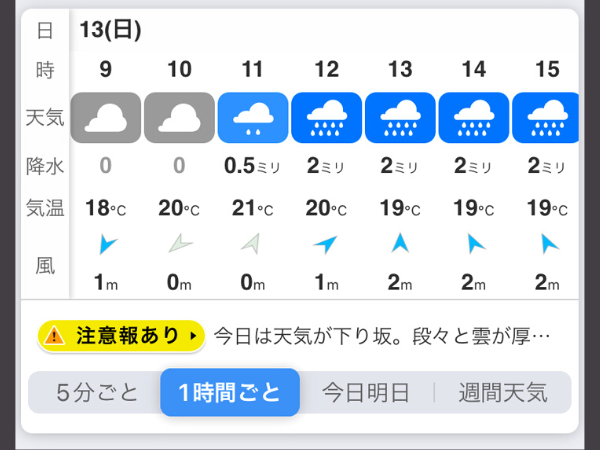Tap the cloudy weather icon for 10 o'clock
The height and width of the screenshot is (450, 600).
179,117
